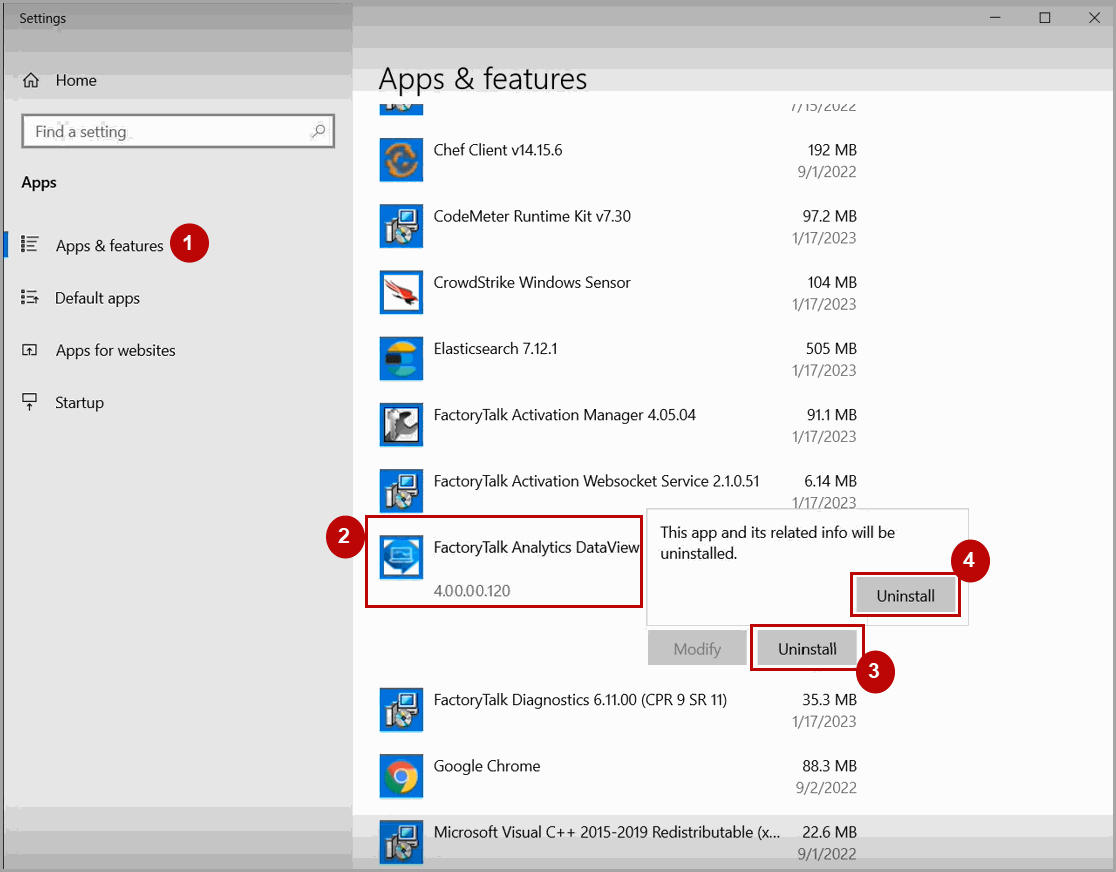Select the CodeMeter Runtime Kit icon
1116x872 pixels.
tap(401, 226)
